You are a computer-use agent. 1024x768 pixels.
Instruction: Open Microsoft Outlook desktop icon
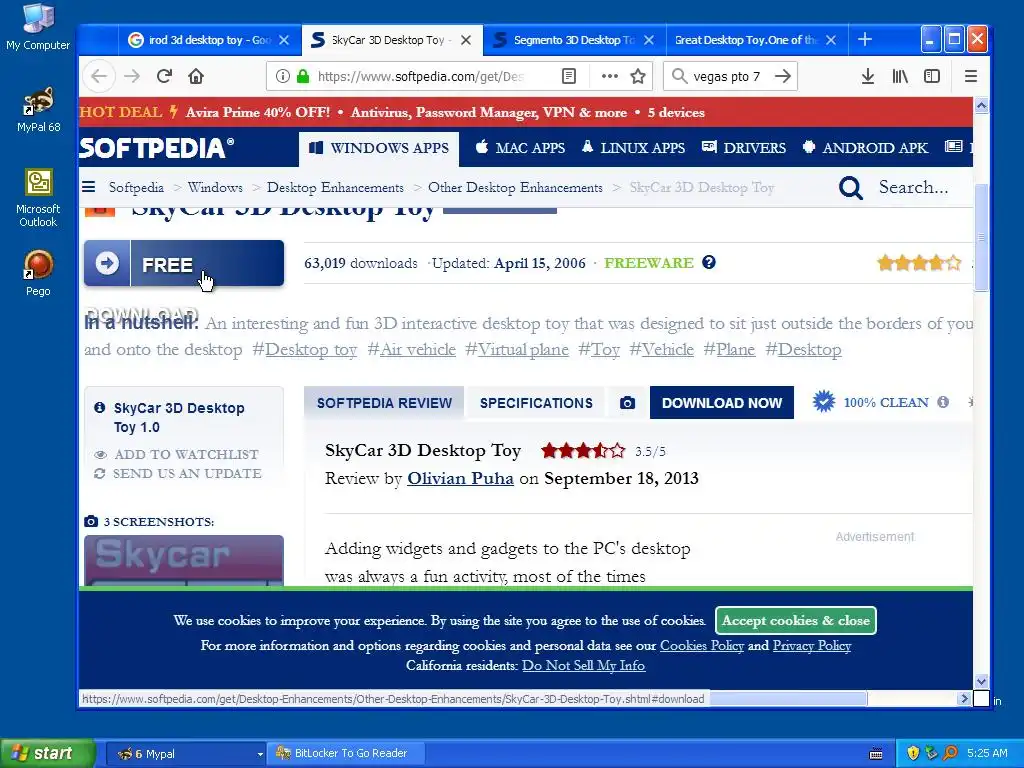pos(38,198)
